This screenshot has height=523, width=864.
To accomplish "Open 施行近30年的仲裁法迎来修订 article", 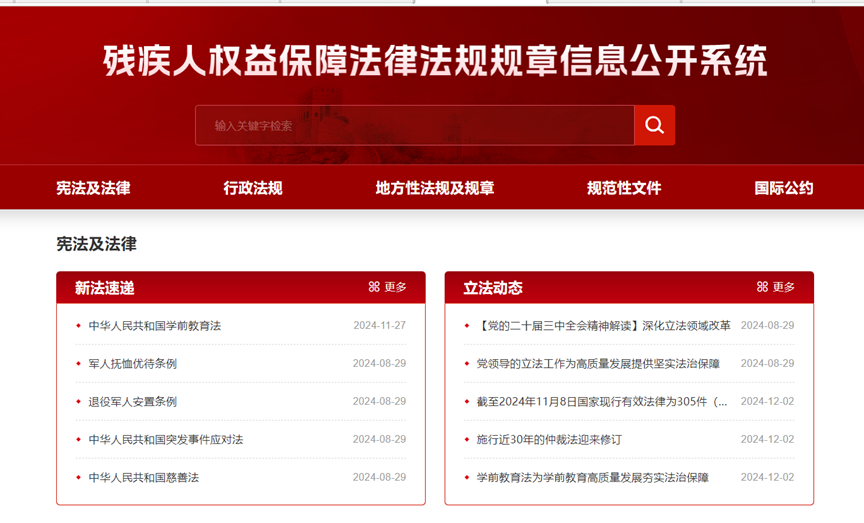I will point(549,440).
